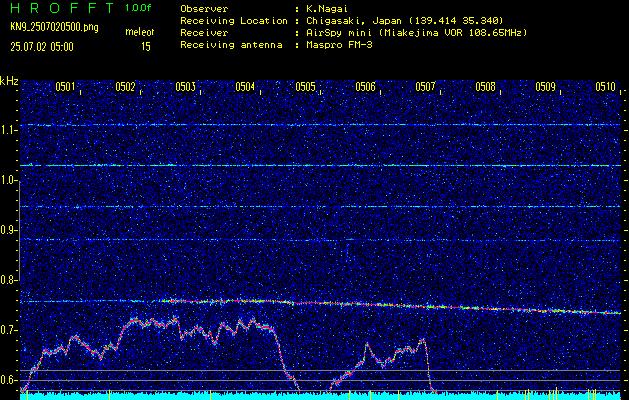Screen dimensions: 629x400
Task: Click the 25.07.02 05:00 timestamp
Action: 42,47
